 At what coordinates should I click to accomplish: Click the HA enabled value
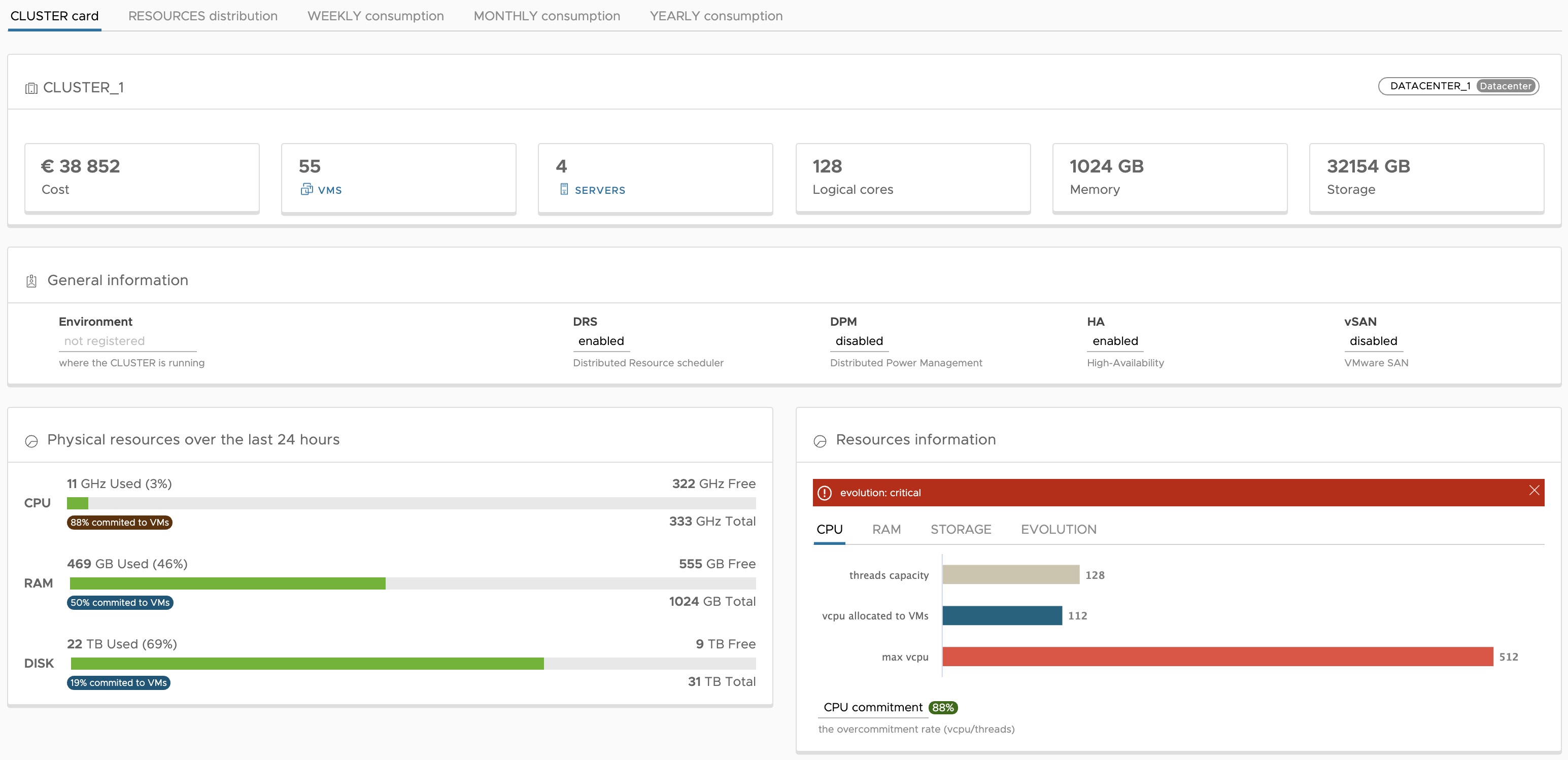(1114, 341)
